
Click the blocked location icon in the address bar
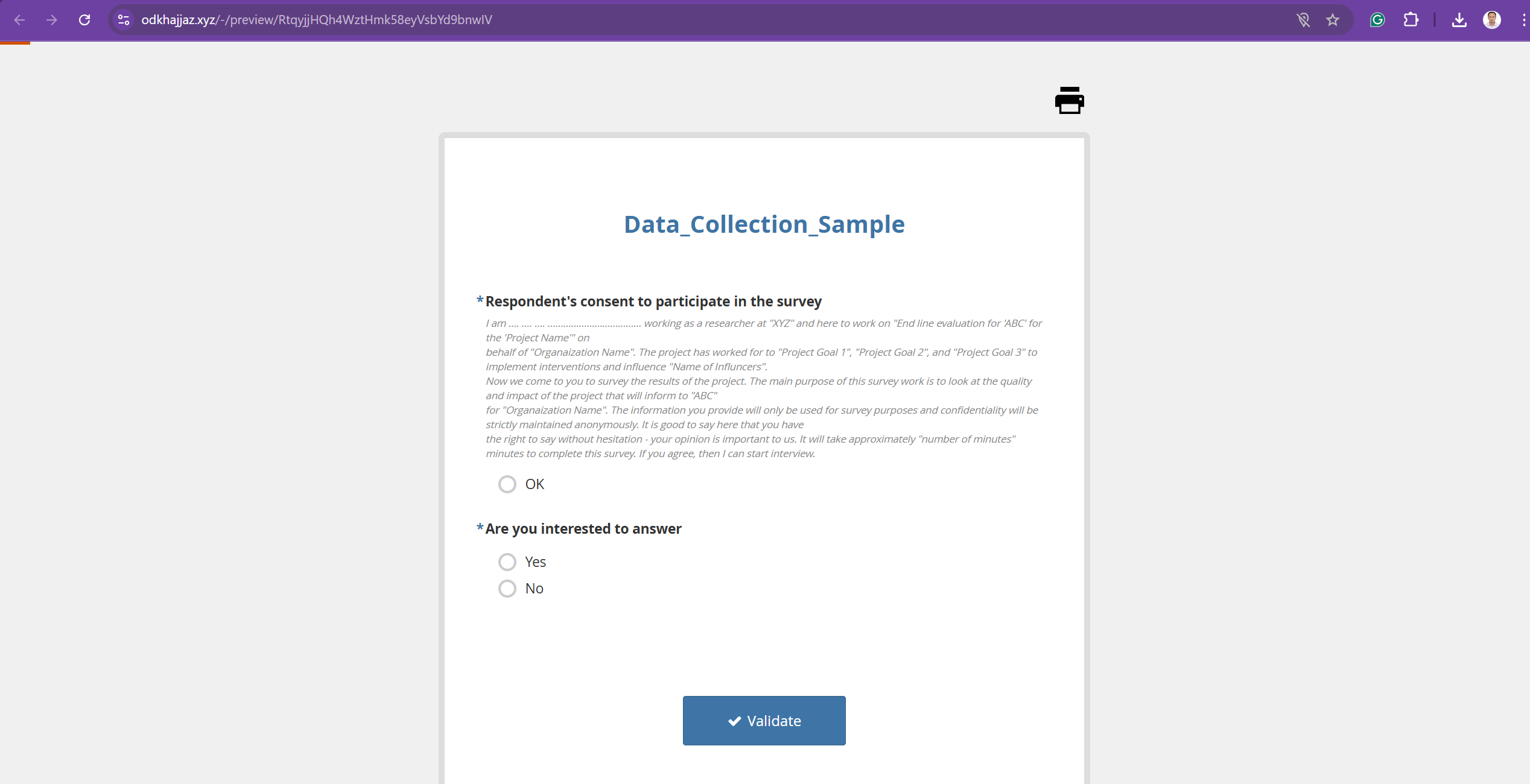tap(1304, 20)
